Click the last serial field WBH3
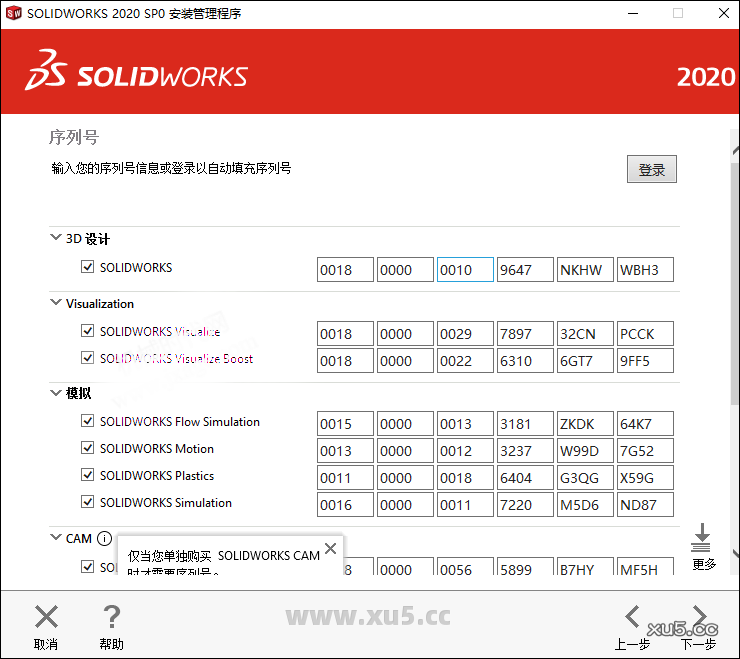This screenshot has height=659, width=740. [x=645, y=270]
